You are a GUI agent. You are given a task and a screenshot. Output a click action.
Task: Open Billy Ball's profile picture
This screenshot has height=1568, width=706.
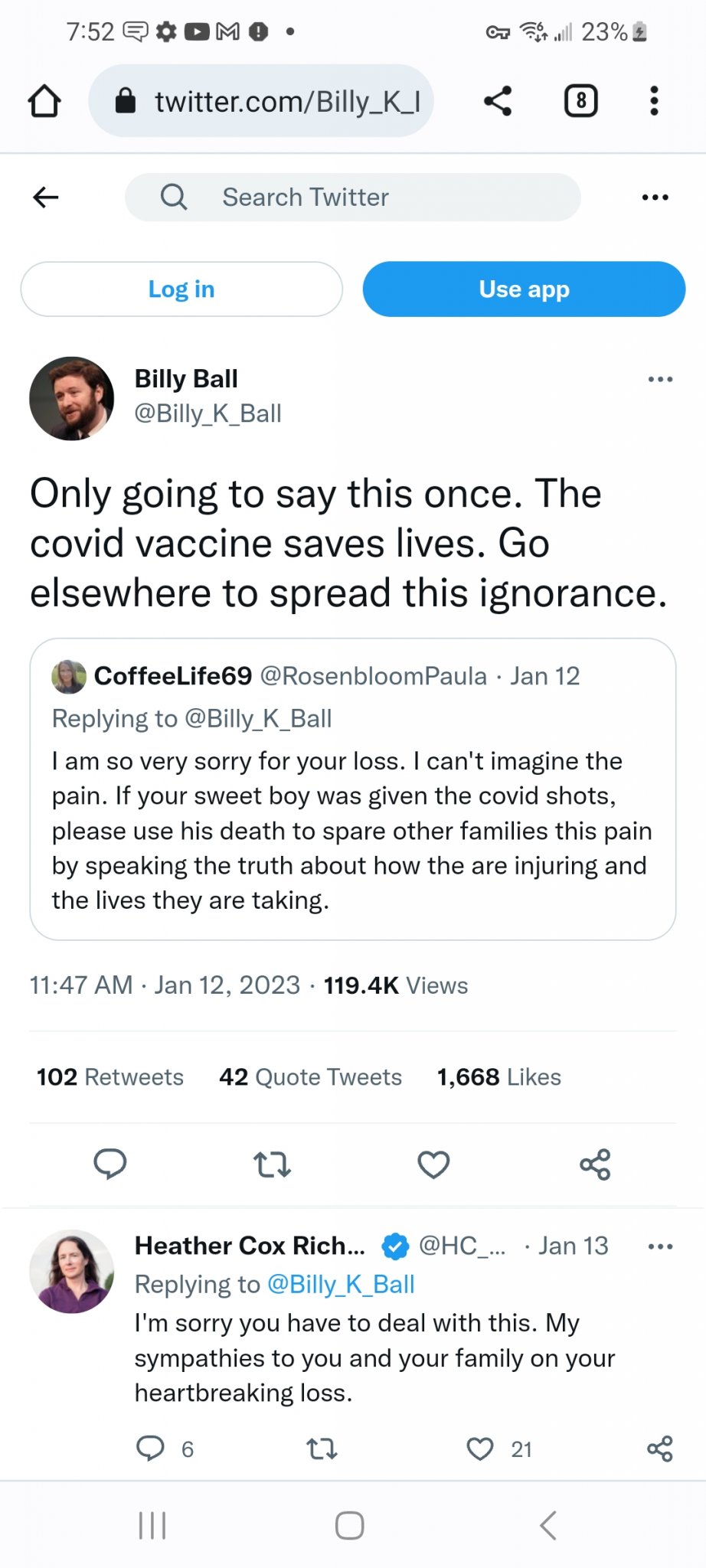click(71, 398)
